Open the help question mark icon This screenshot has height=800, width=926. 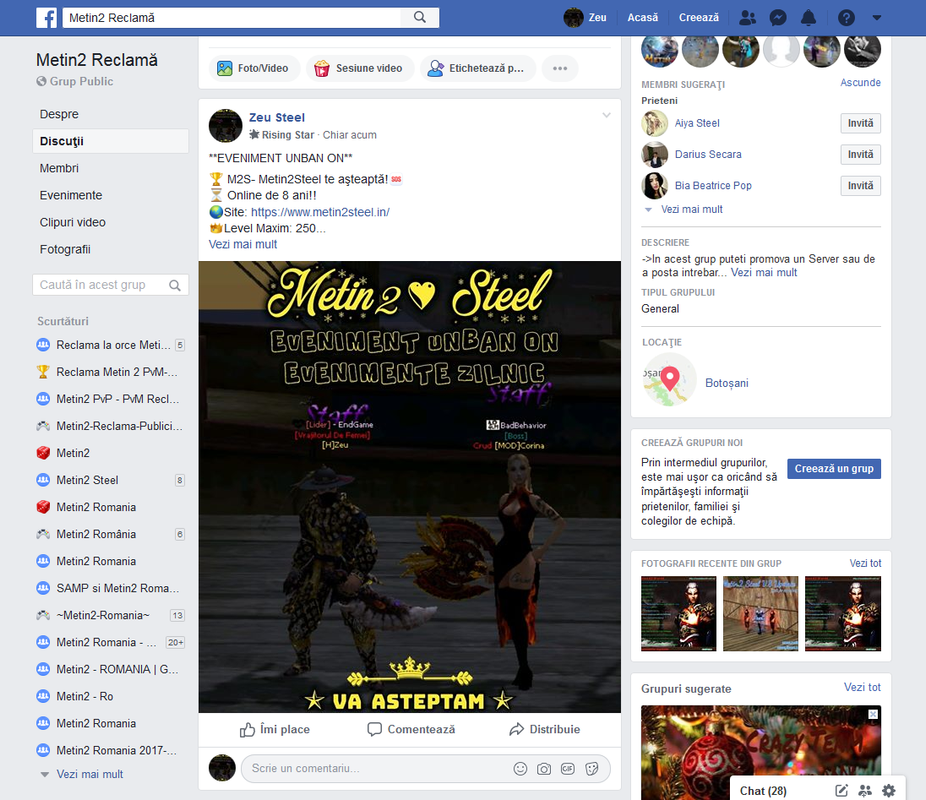pos(846,18)
